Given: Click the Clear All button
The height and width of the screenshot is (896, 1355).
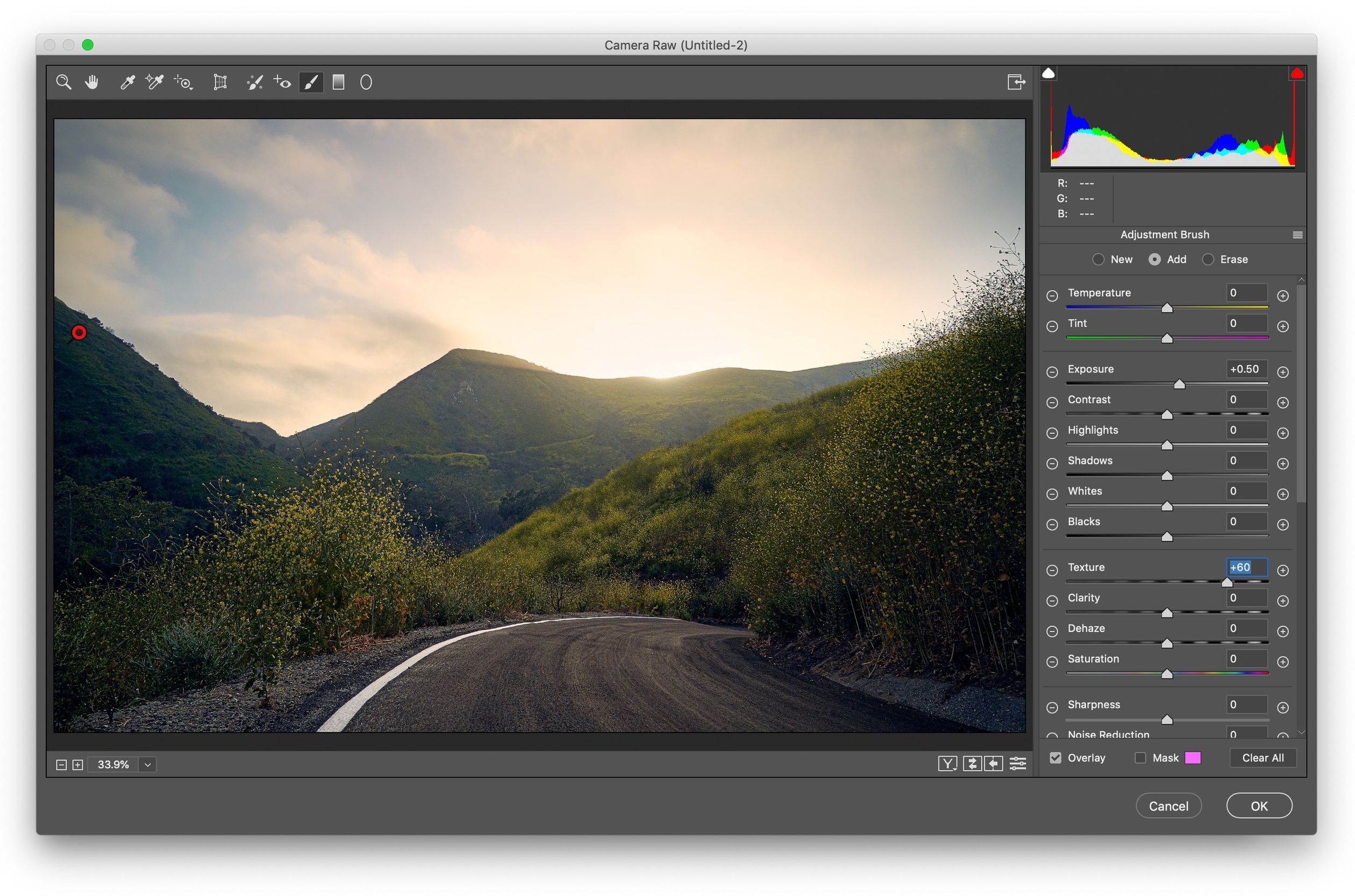Looking at the screenshot, I should coord(1263,757).
